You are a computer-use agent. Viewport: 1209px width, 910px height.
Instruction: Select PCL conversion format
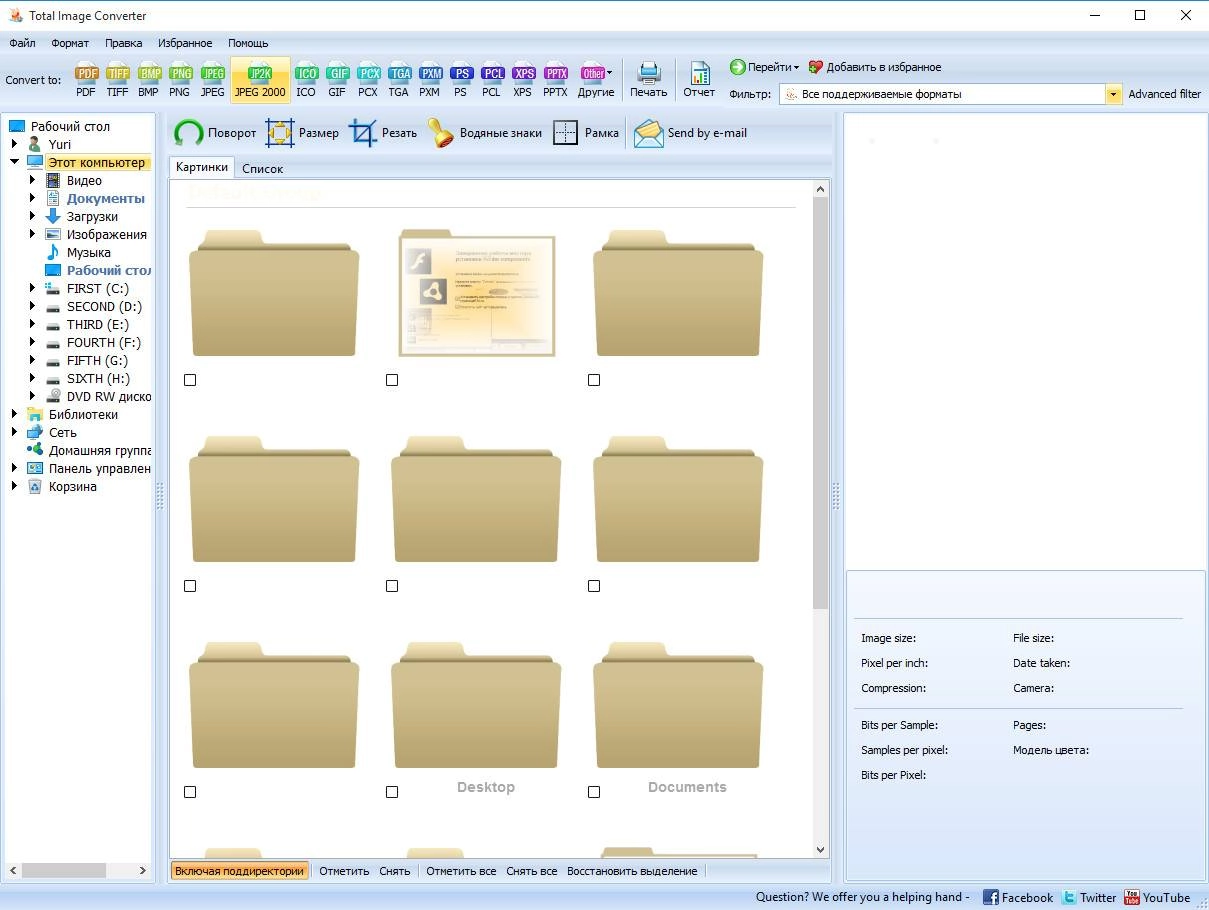point(491,80)
